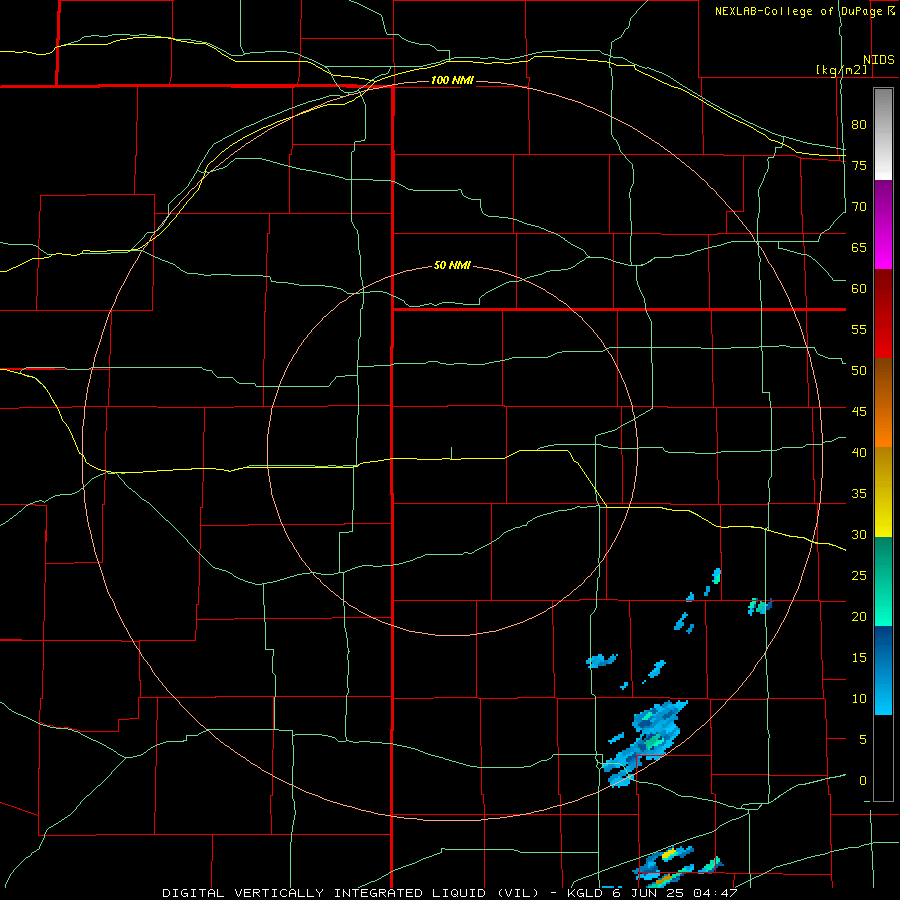Click the legend value 50
The image size is (900, 900).
[x=859, y=370]
